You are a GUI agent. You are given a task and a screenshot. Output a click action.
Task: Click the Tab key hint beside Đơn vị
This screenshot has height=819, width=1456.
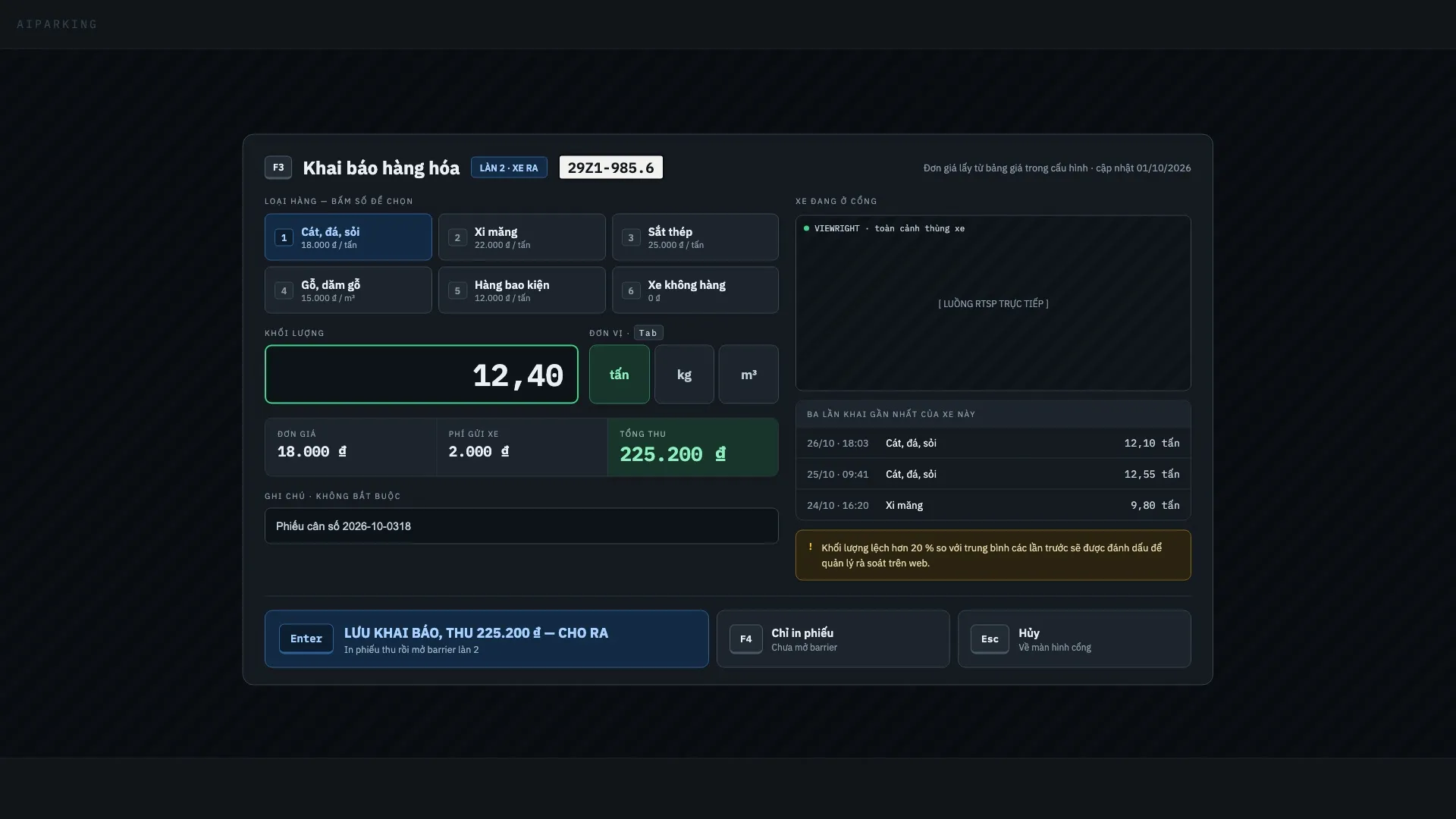pos(648,333)
